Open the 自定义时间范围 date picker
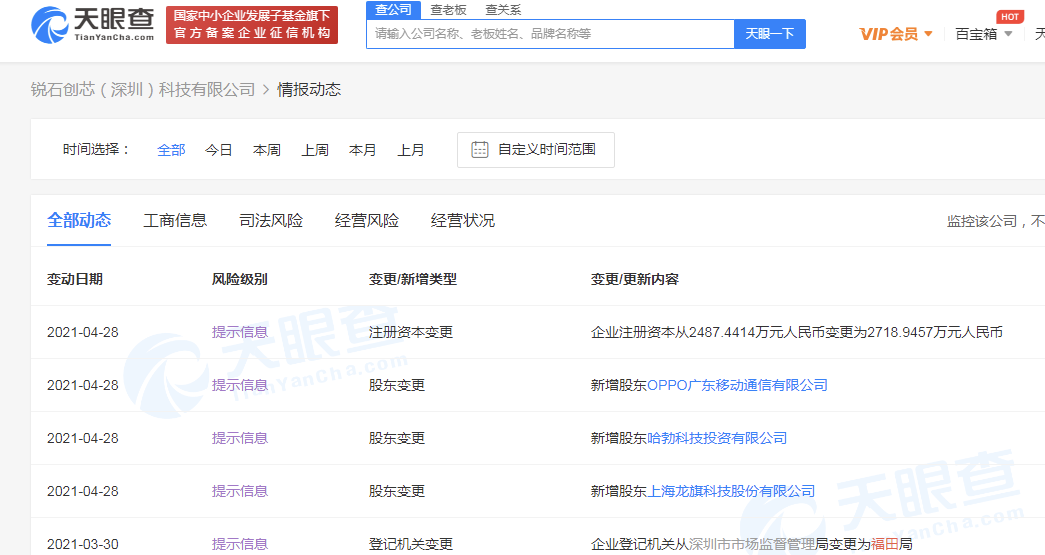1045x555 pixels. click(x=536, y=150)
